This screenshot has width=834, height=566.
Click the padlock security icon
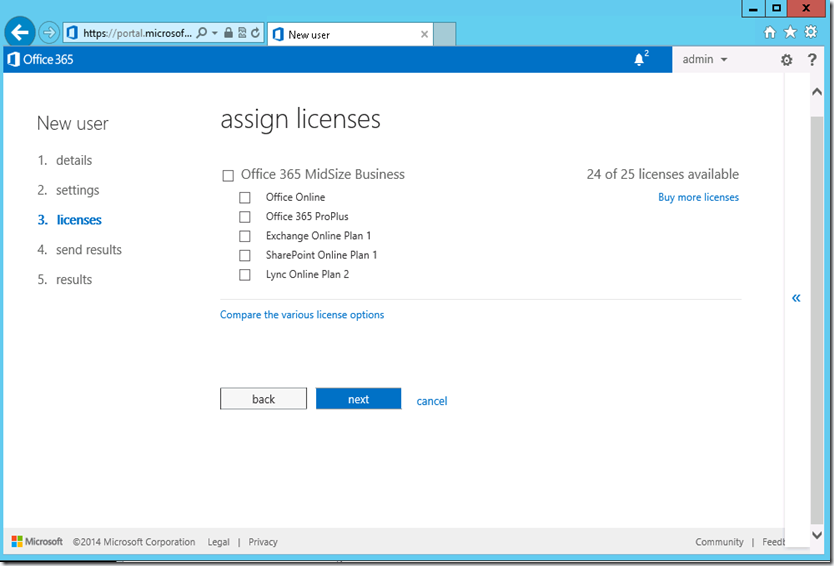point(228,33)
